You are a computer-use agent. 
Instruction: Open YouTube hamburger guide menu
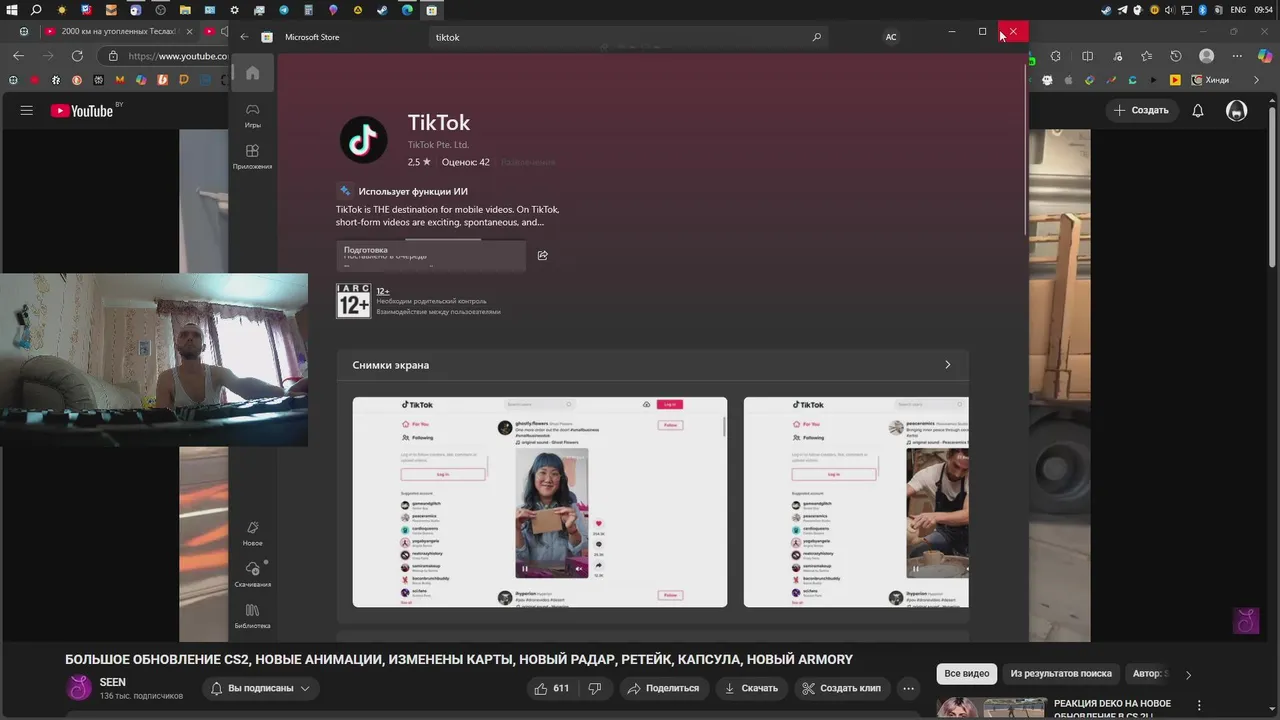[27, 110]
